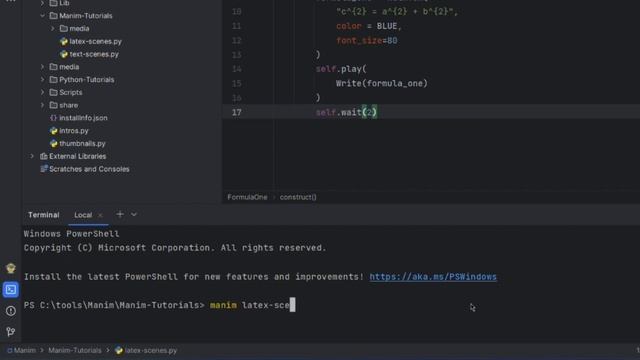Click the self.play( code line
The image size is (640, 360).
coord(341,69)
